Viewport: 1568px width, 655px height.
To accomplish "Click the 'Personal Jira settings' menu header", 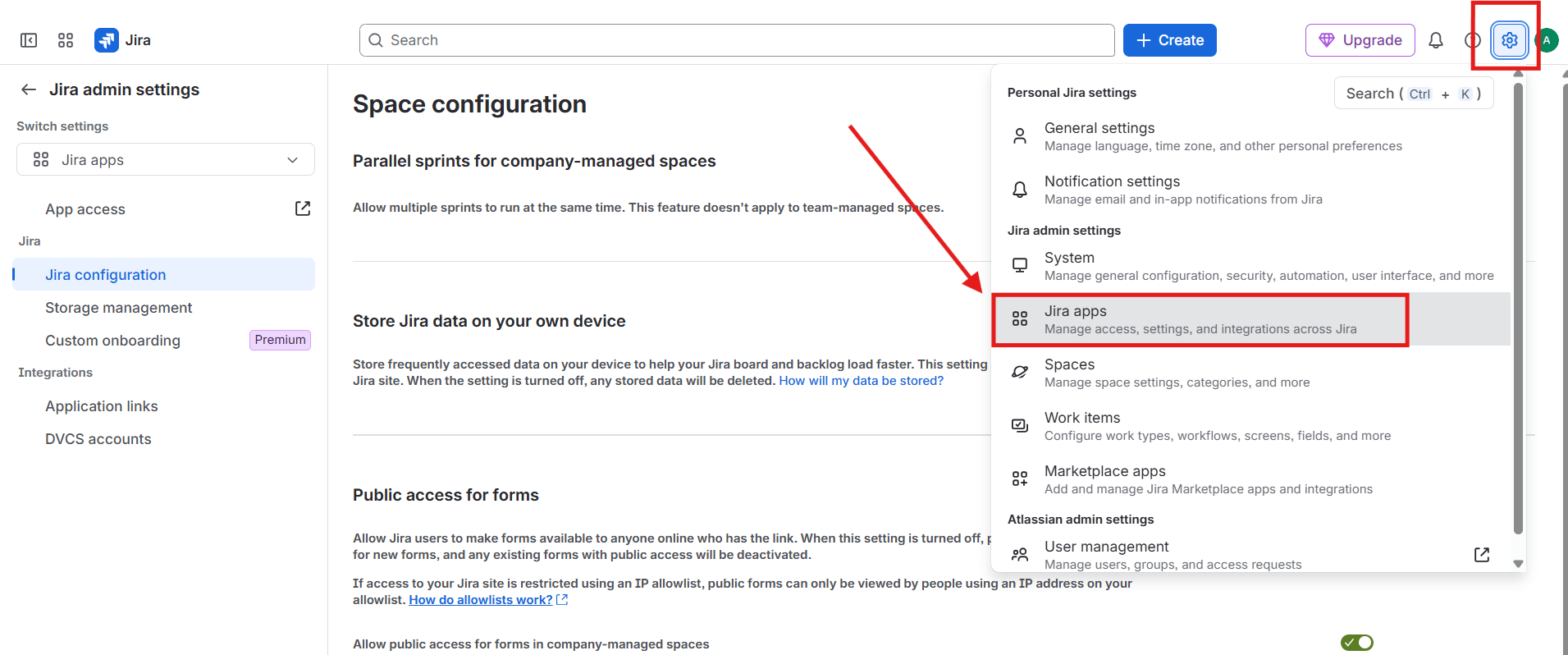I will (x=1072, y=93).
